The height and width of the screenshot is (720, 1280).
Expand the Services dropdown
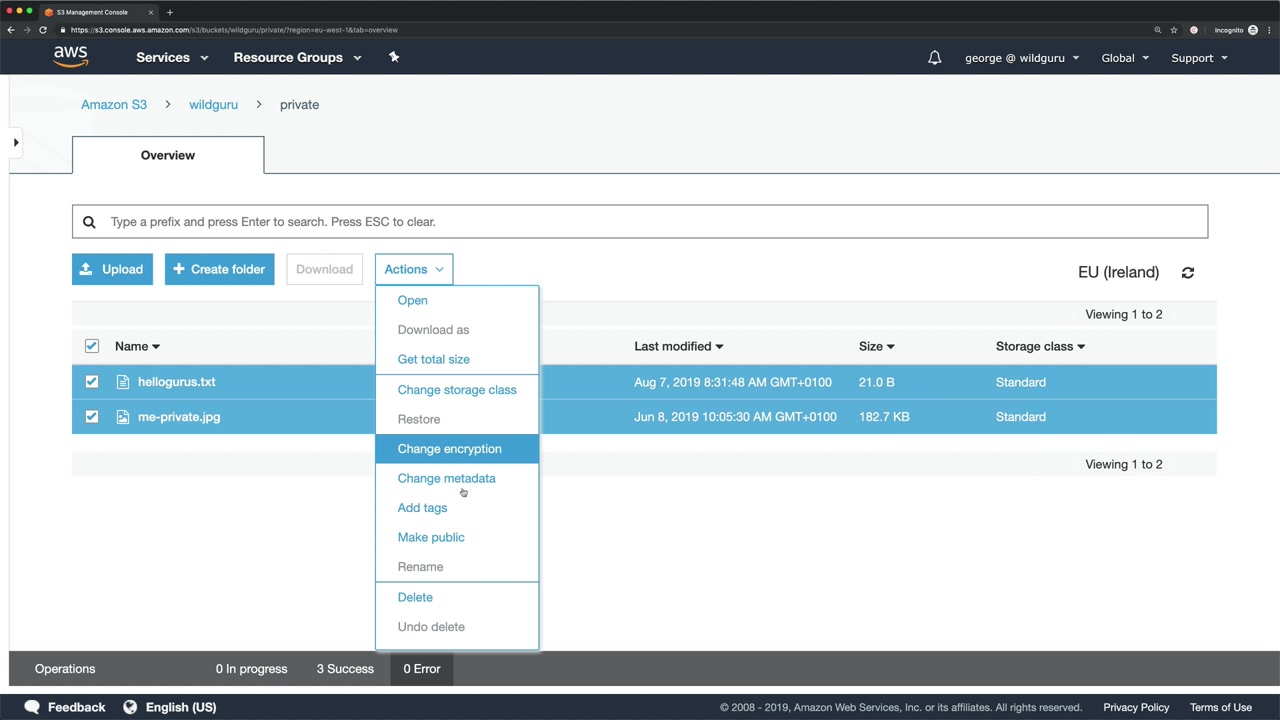(172, 57)
